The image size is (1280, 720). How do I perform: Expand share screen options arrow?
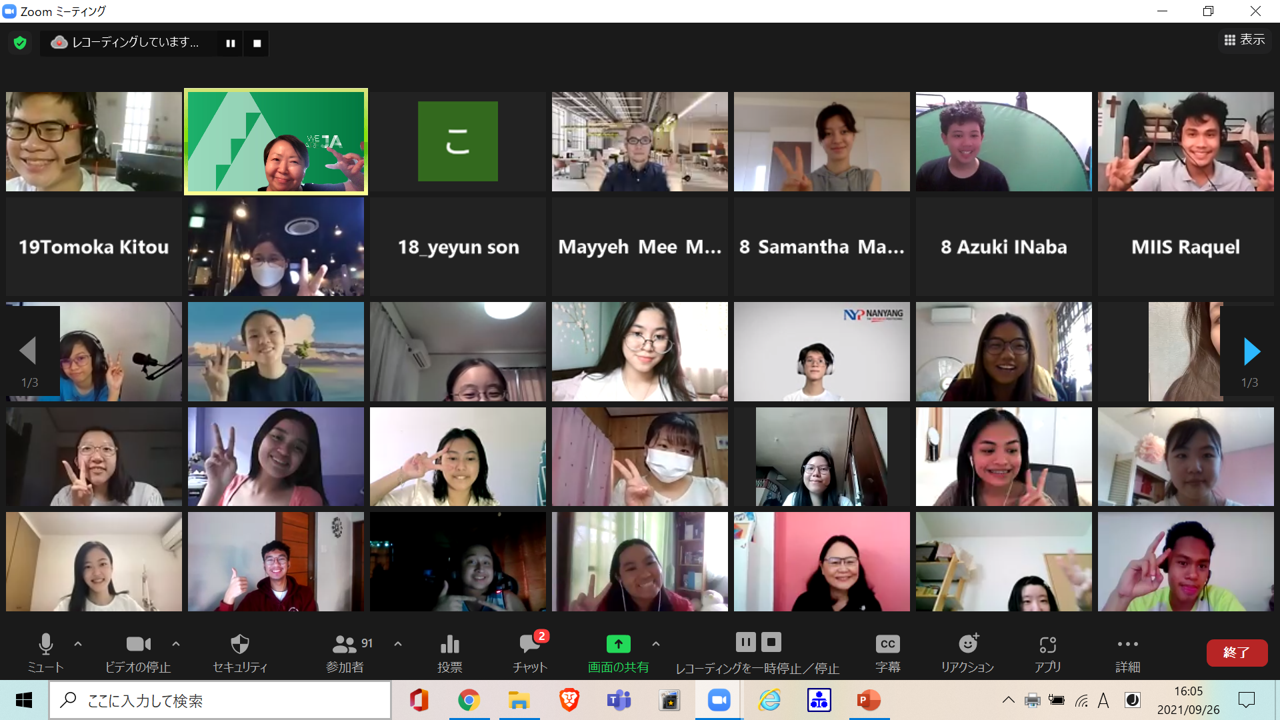tap(656, 644)
